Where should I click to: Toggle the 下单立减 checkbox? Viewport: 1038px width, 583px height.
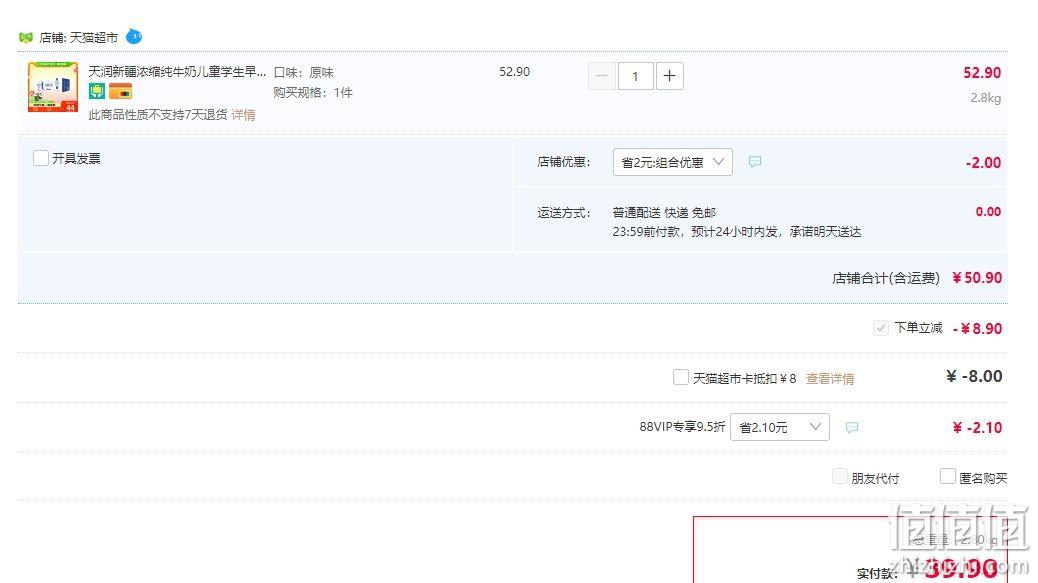(880, 328)
